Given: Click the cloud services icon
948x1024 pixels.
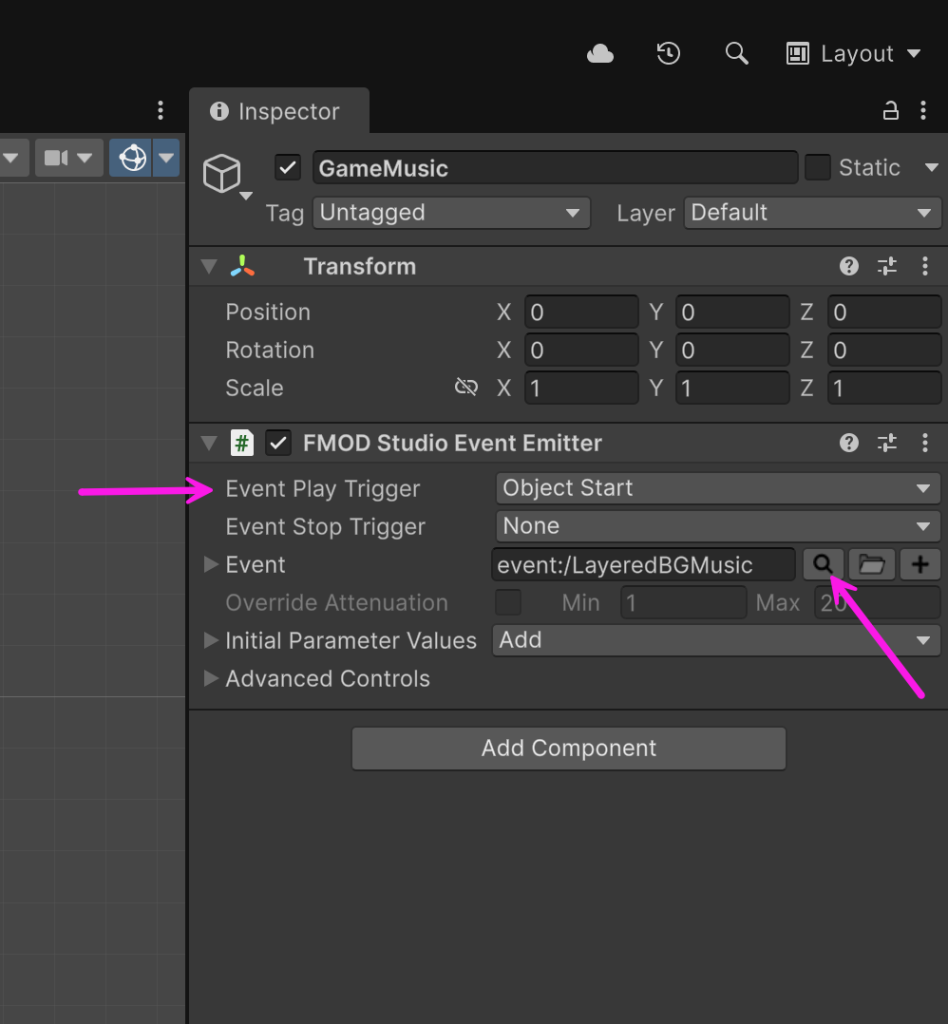Looking at the screenshot, I should tap(600, 54).
